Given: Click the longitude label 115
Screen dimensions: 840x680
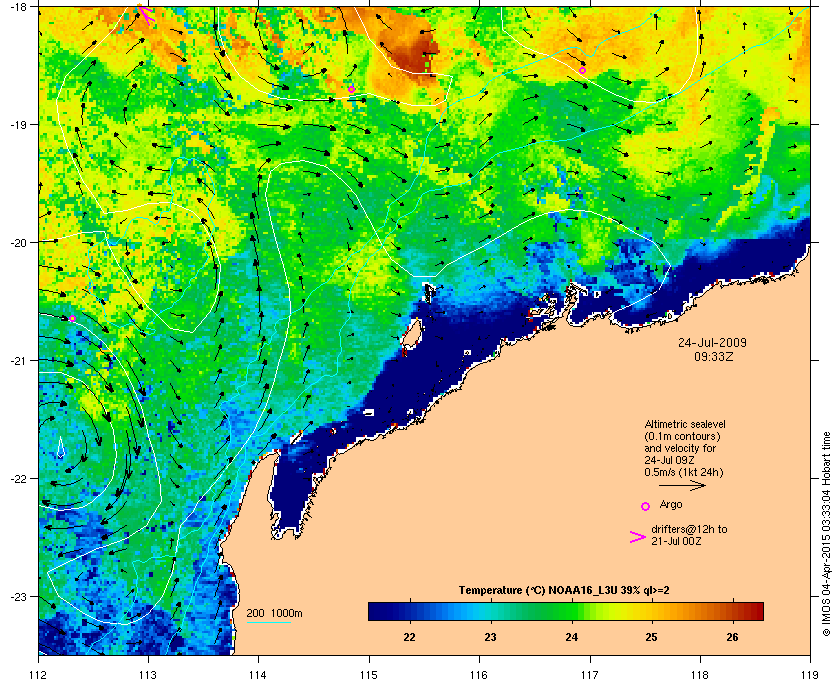Looking at the screenshot, I should [369, 674].
